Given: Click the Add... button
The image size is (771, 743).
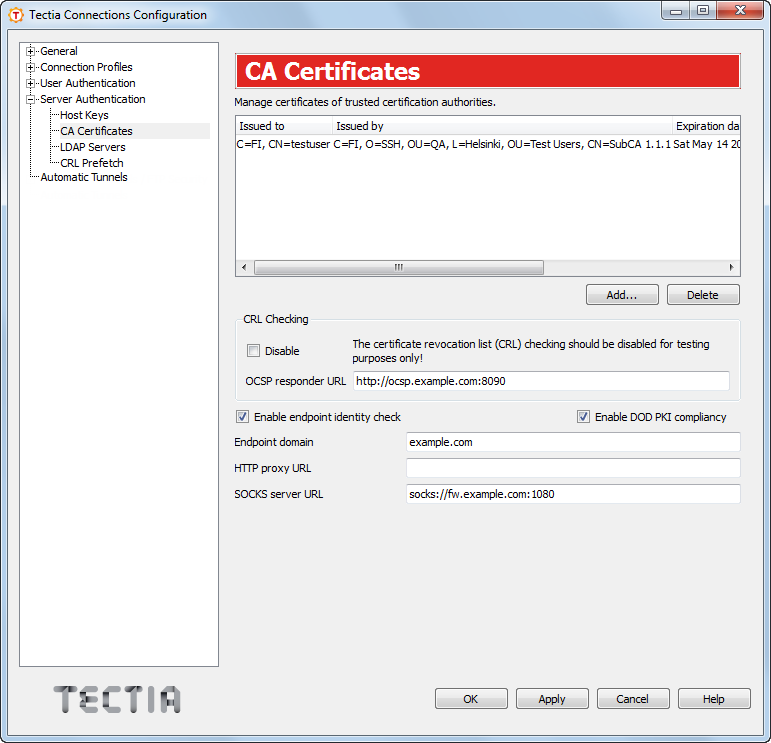Looking at the screenshot, I should click(622, 295).
